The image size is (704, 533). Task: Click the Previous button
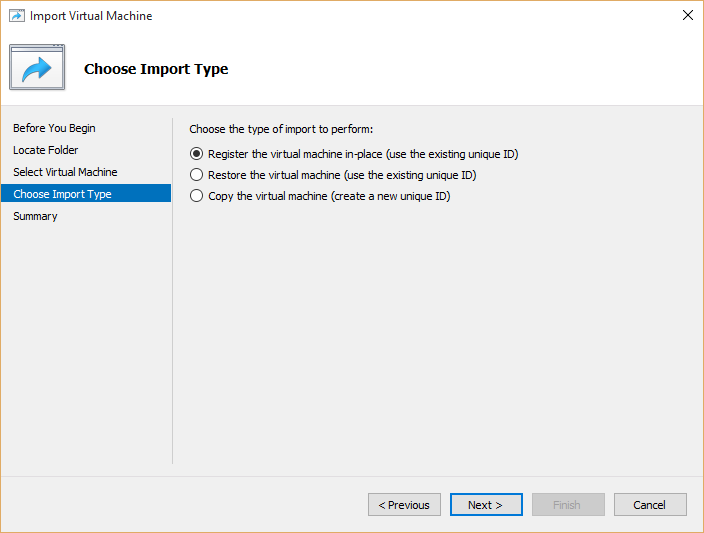[404, 505]
